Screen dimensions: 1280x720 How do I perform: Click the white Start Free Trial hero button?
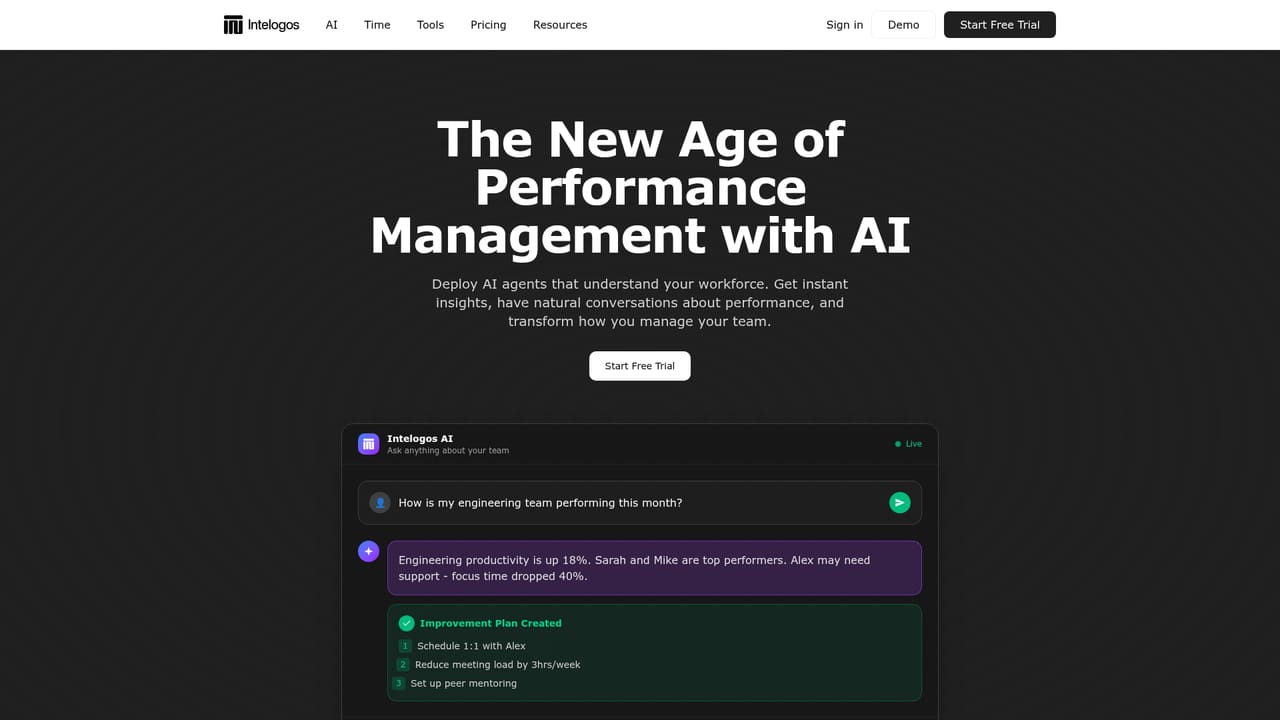pyautogui.click(x=640, y=366)
